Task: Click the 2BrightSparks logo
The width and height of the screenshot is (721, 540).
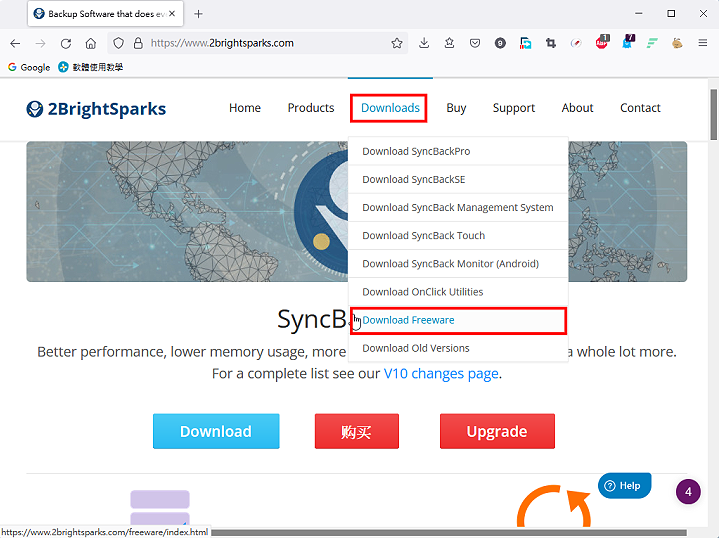Action: click(x=96, y=109)
